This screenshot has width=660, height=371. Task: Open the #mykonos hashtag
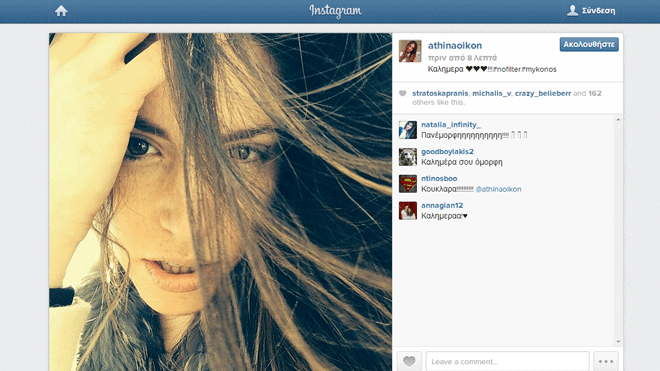point(539,69)
